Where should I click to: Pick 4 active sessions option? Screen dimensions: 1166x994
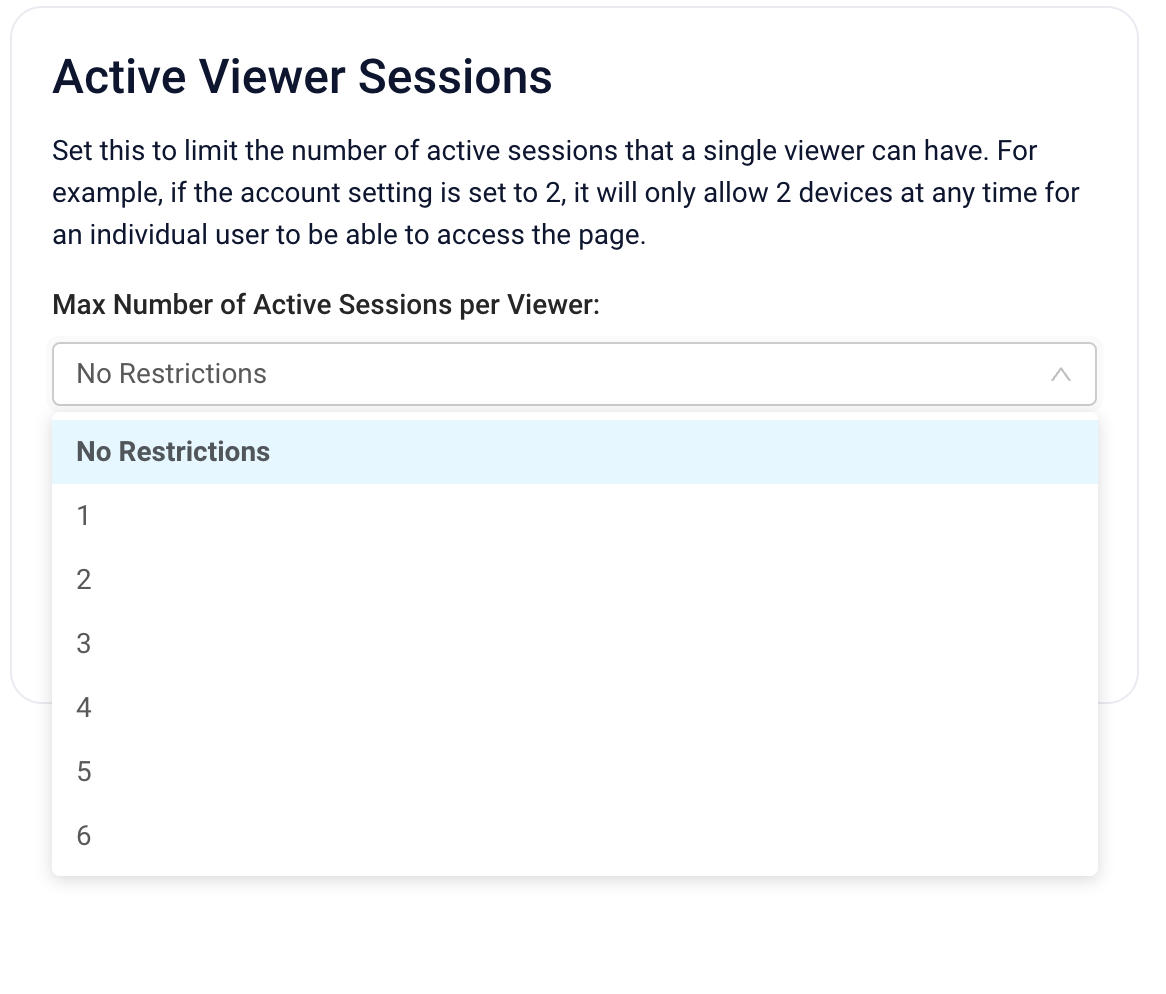pos(574,708)
